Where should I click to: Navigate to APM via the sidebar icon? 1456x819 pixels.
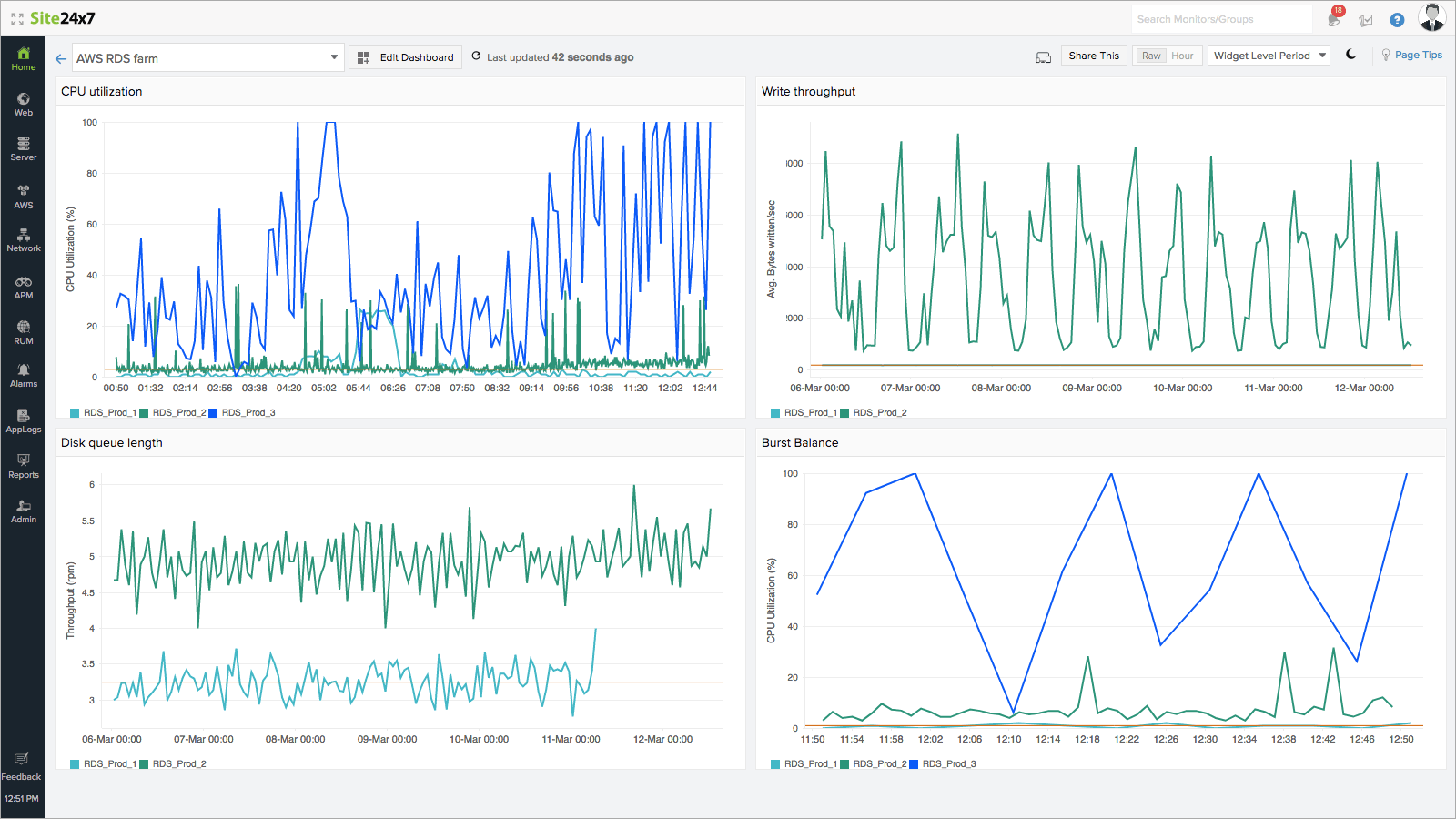(23, 287)
